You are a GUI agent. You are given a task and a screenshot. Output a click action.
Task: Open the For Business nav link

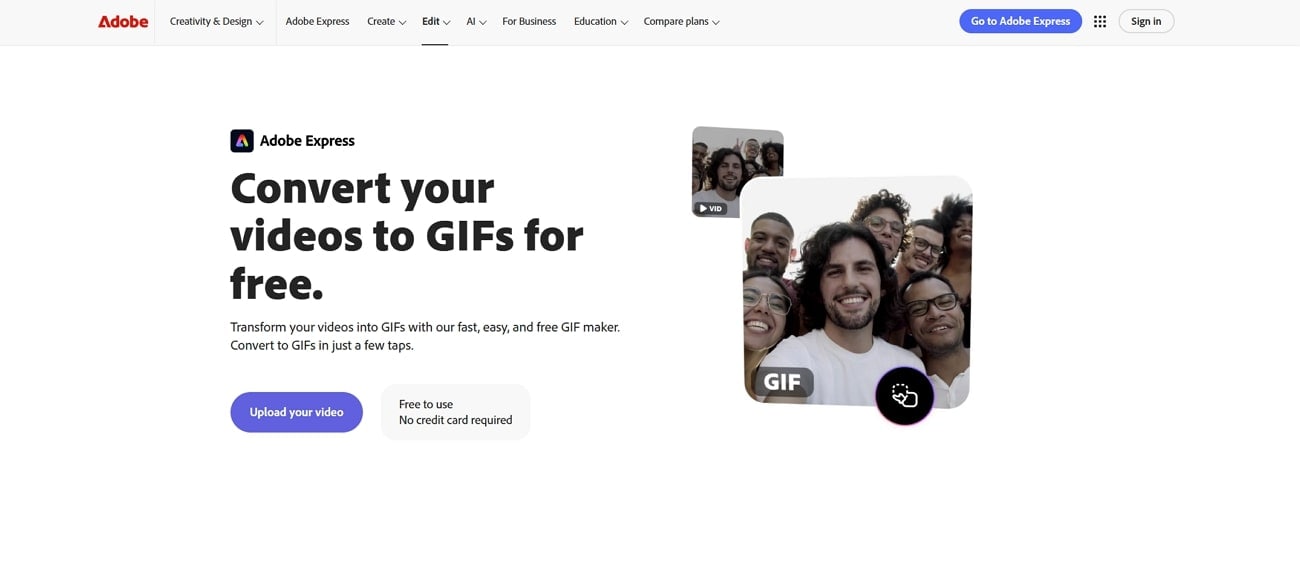point(529,22)
